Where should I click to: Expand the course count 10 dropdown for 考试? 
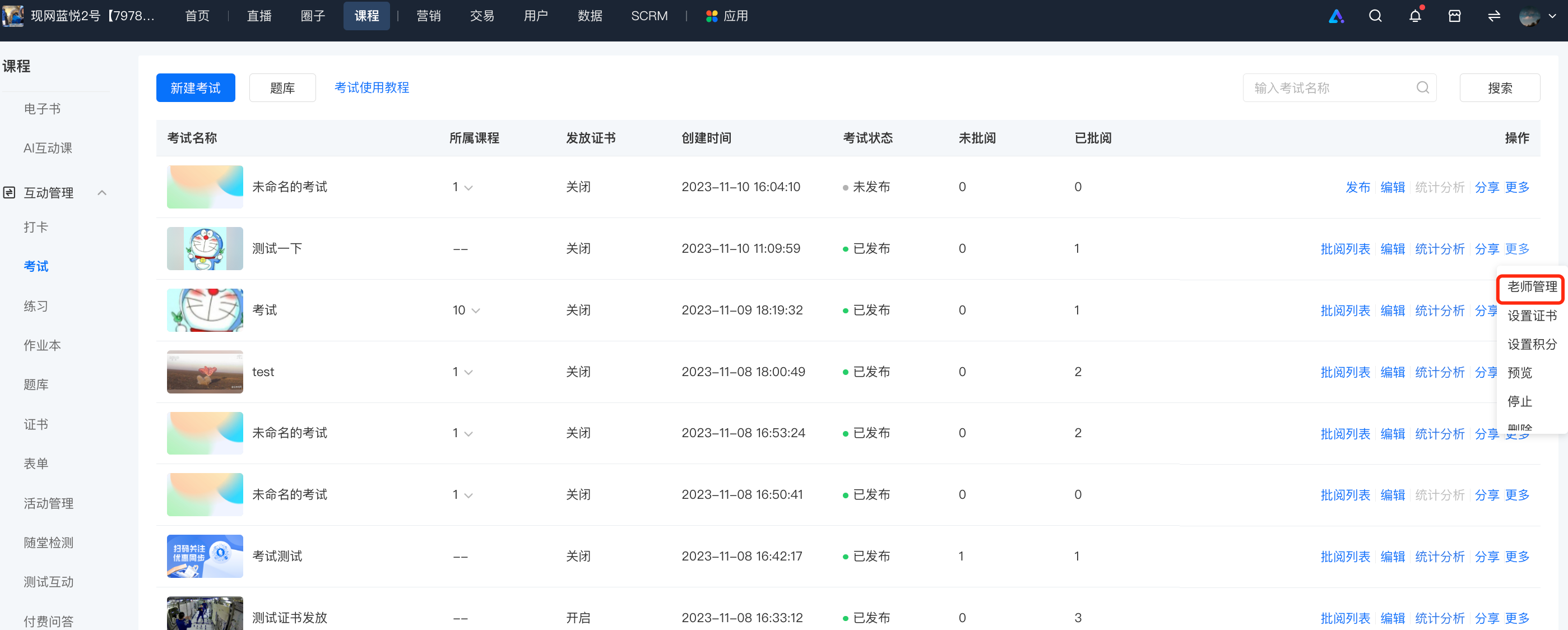tap(476, 311)
